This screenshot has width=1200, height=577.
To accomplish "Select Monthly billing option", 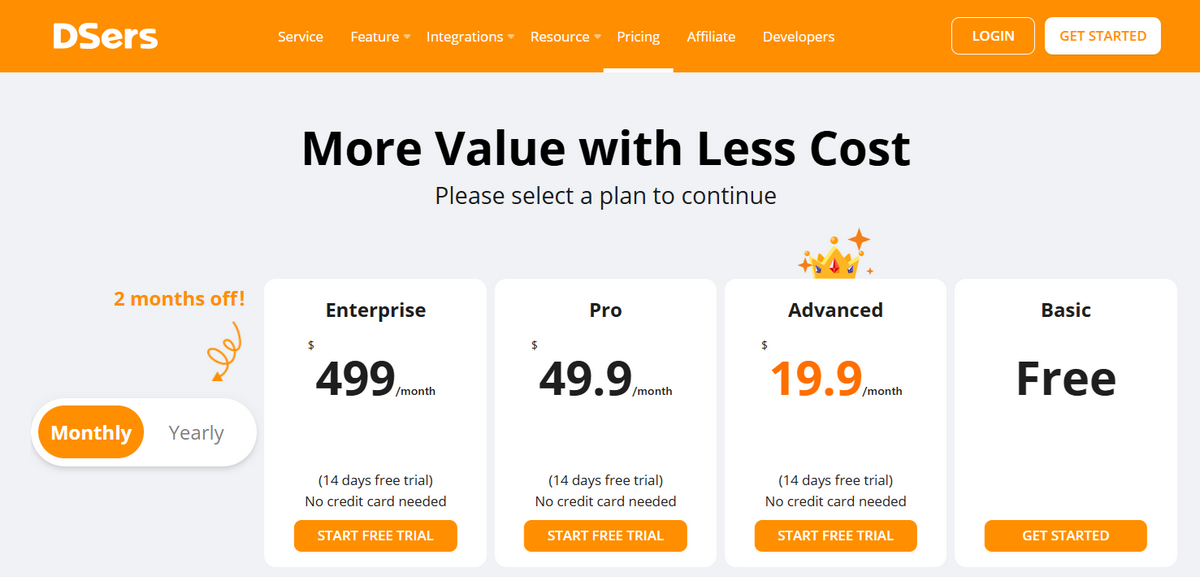I will point(90,432).
